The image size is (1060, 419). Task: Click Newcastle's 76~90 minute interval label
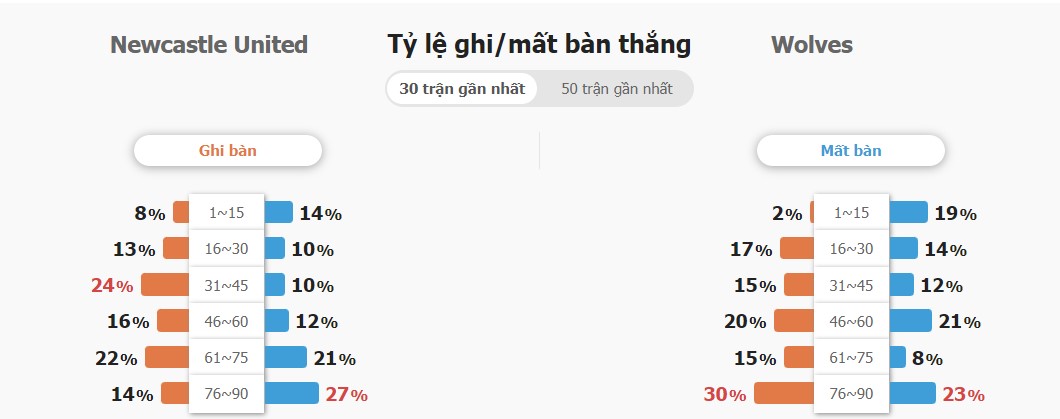pos(226,393)
